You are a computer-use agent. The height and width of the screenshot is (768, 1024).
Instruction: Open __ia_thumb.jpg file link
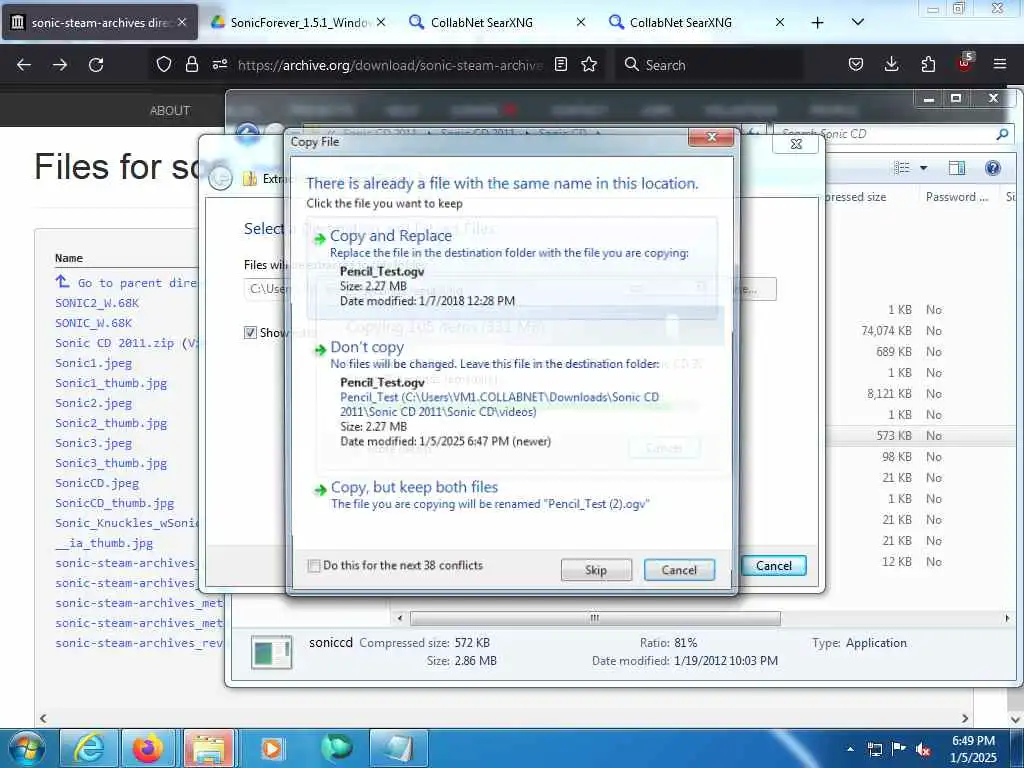(x=104, y=543)
